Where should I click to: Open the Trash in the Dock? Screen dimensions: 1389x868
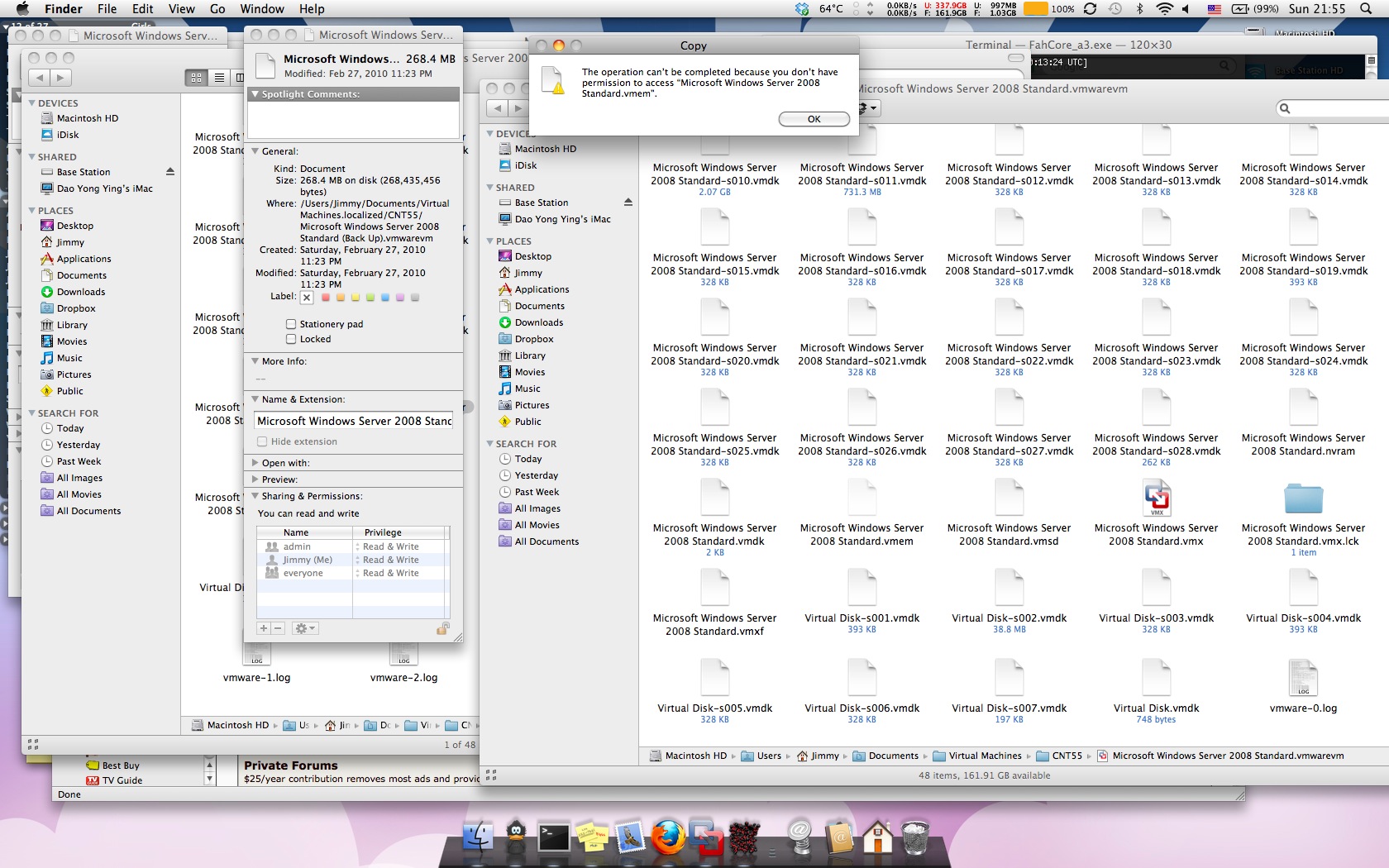(x=915, y=837)
